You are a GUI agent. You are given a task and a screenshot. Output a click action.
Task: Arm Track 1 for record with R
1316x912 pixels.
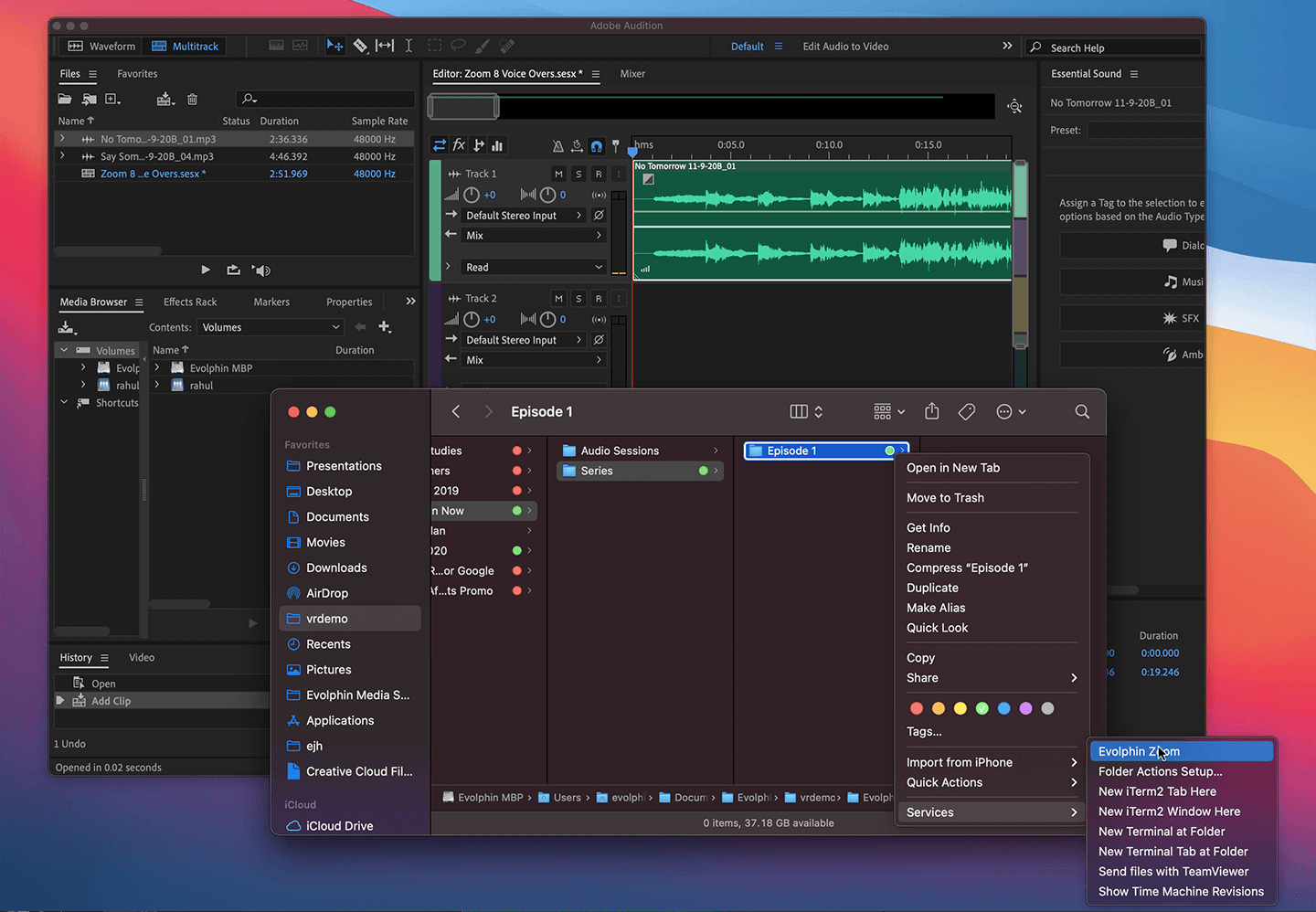pos(599,174)
